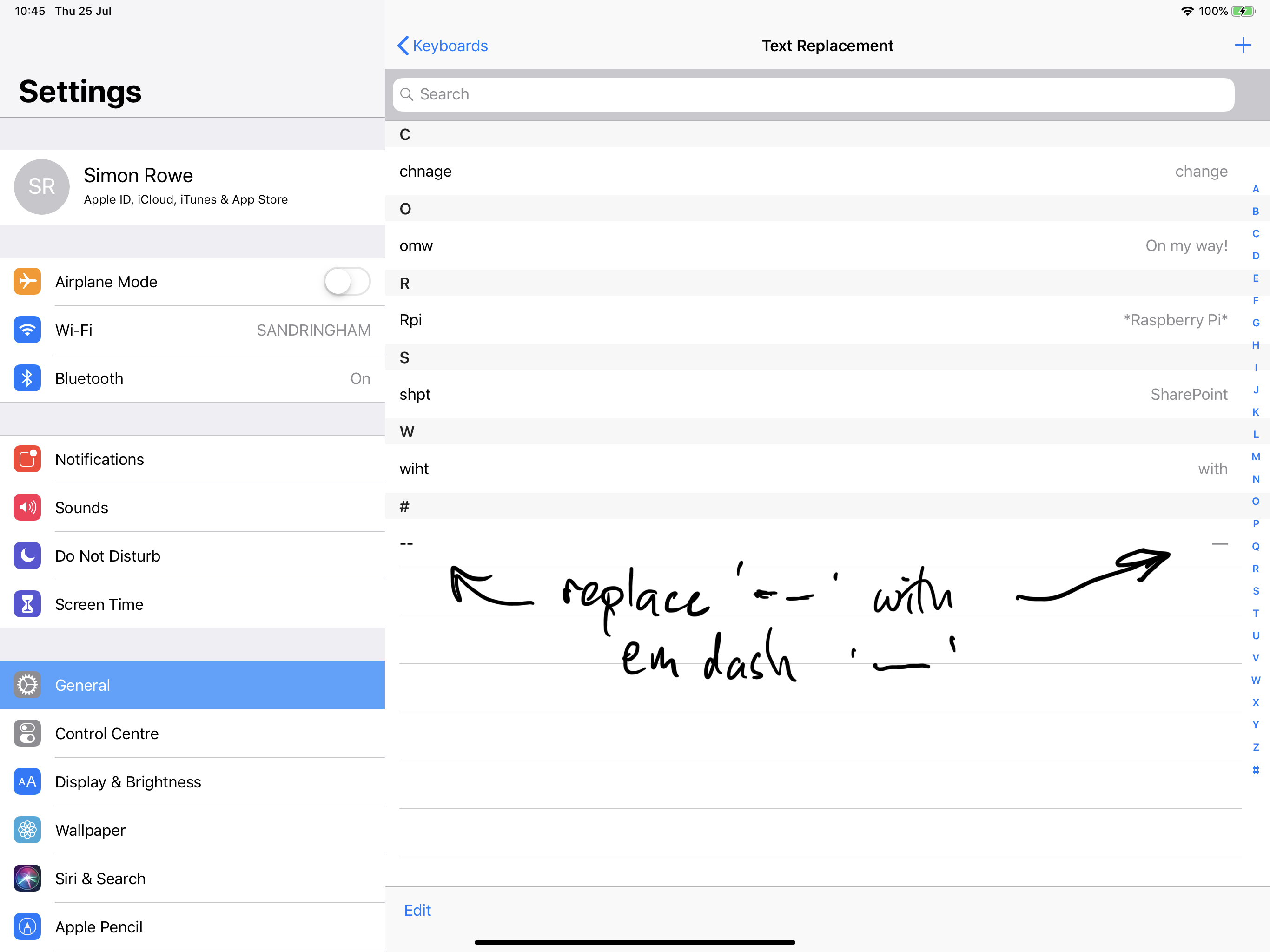Jump to index letter C
The height and width of the screenshot is (952, 1270).
tap(1256, 234)
